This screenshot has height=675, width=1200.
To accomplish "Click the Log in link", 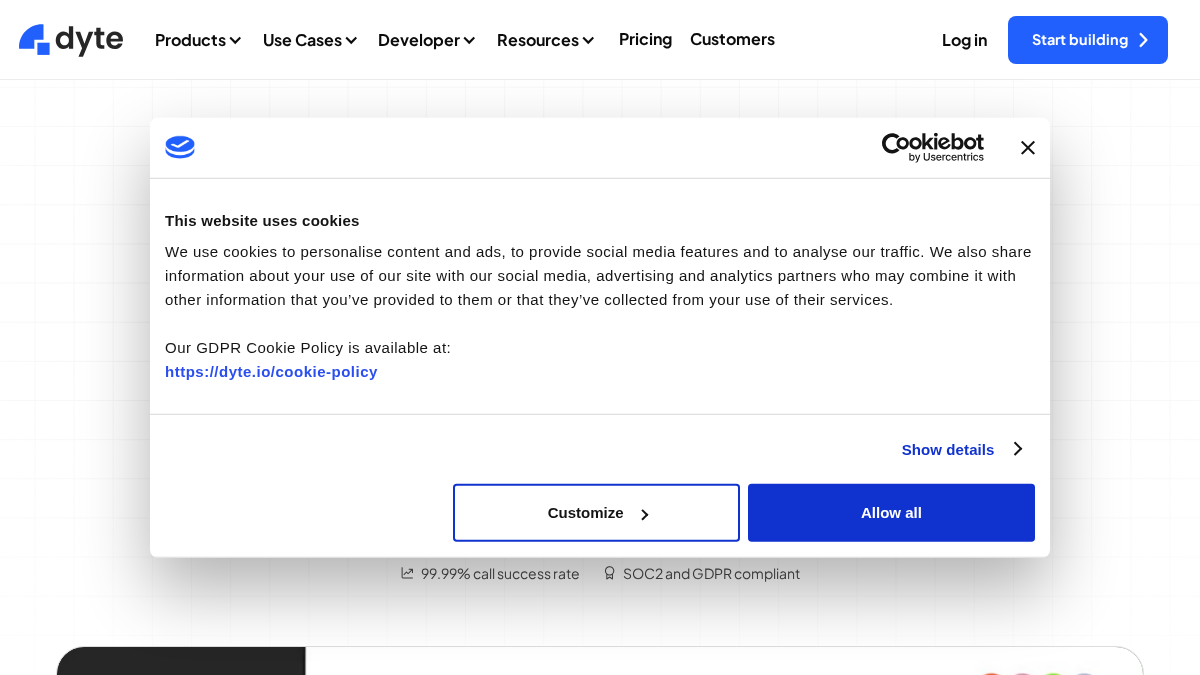I will [x=964, y=40].
